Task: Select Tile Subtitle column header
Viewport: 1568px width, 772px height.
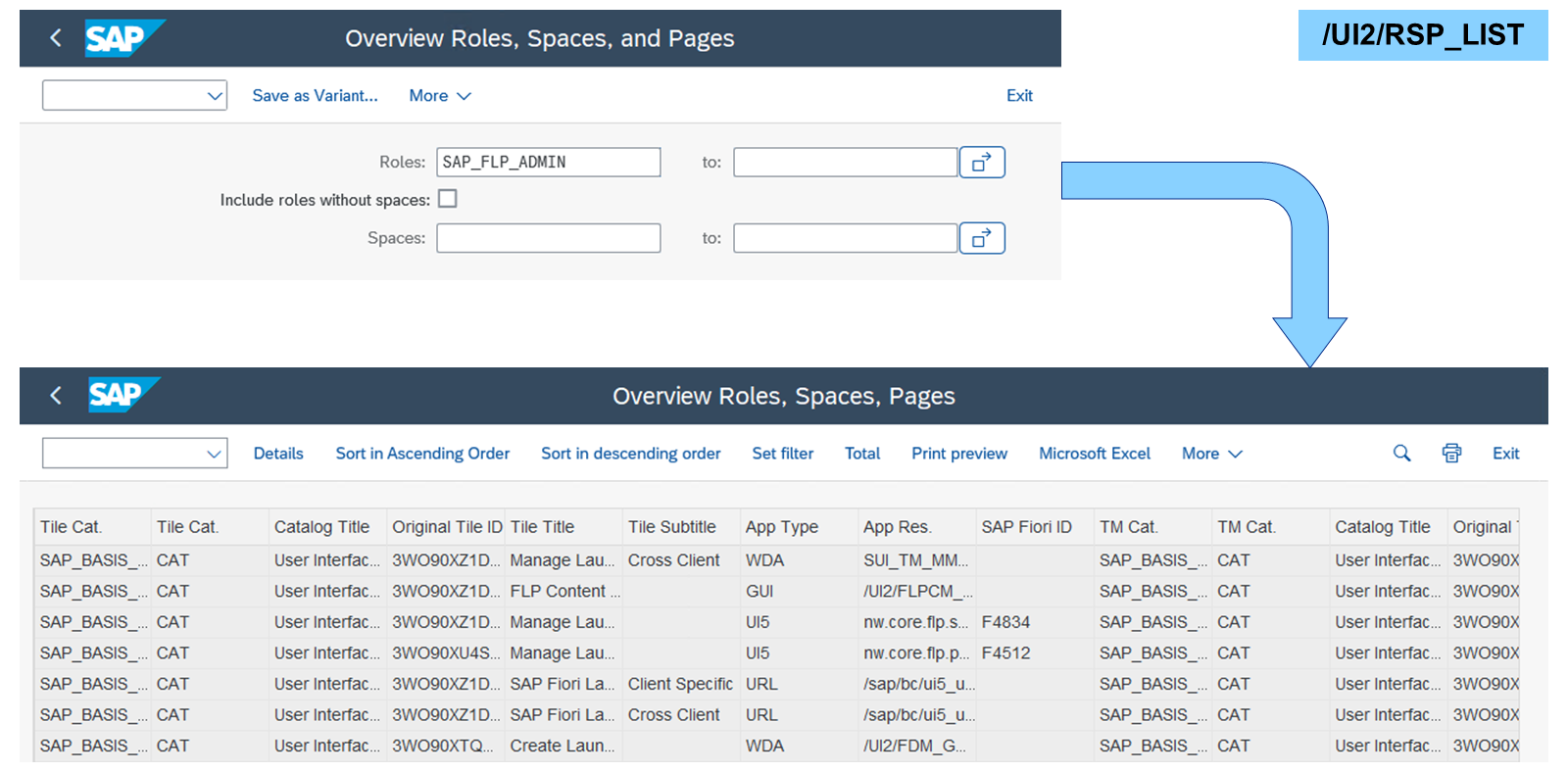Action: tap(681, 527)
